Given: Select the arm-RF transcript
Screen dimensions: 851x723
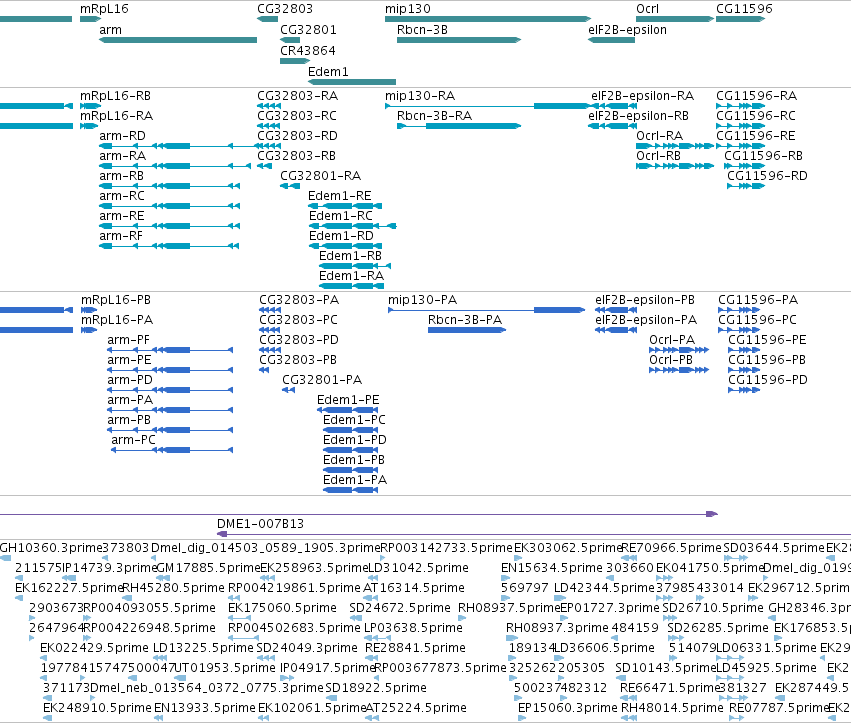Looking at the screenshot, I should click(x=169, y=246).
